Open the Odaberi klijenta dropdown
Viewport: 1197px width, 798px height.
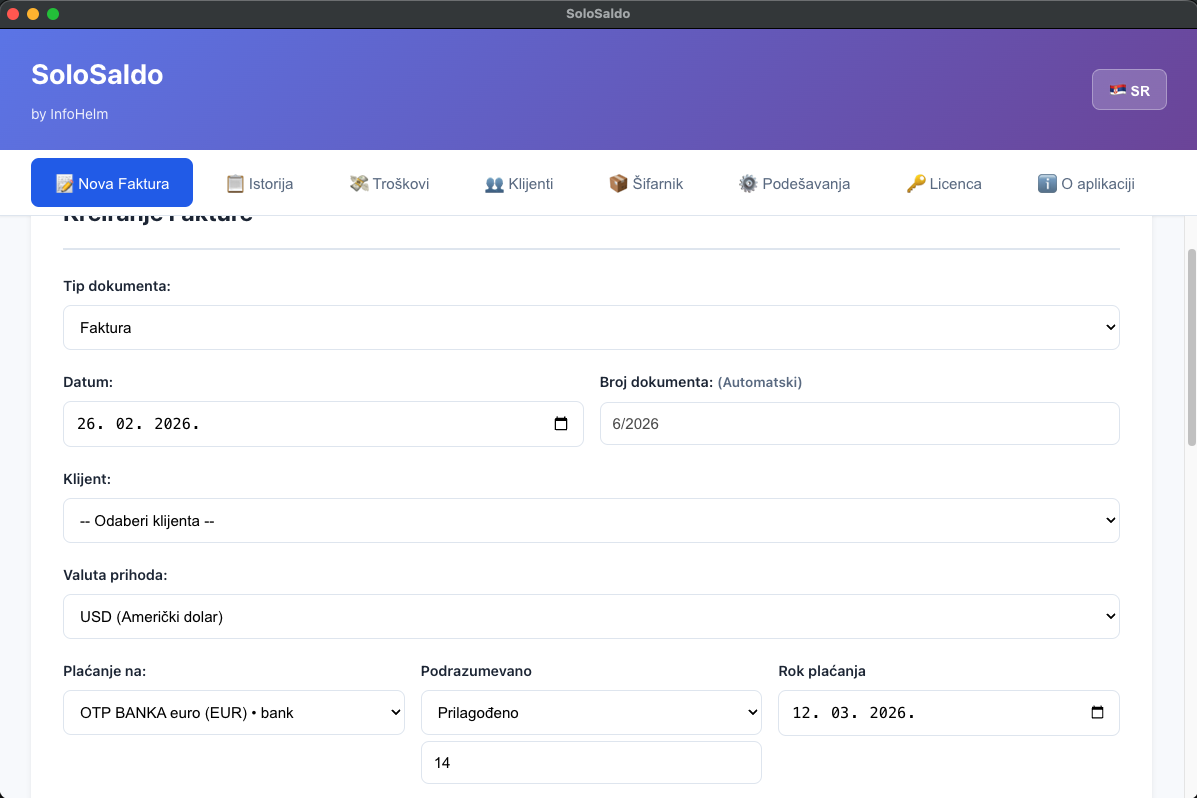[591, 521]
